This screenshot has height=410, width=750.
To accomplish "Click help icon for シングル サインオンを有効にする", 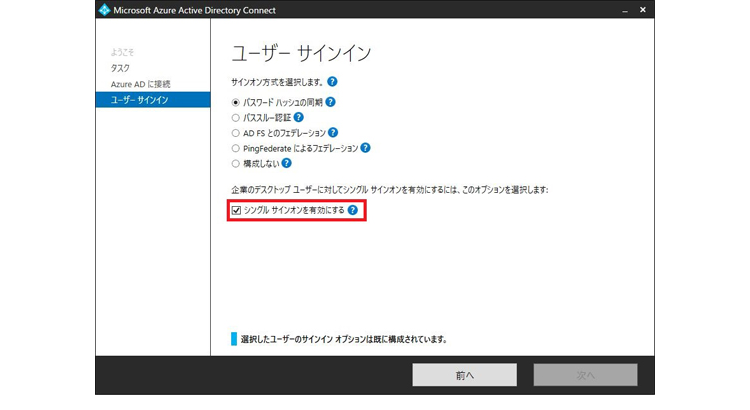I will coord(353,210).
